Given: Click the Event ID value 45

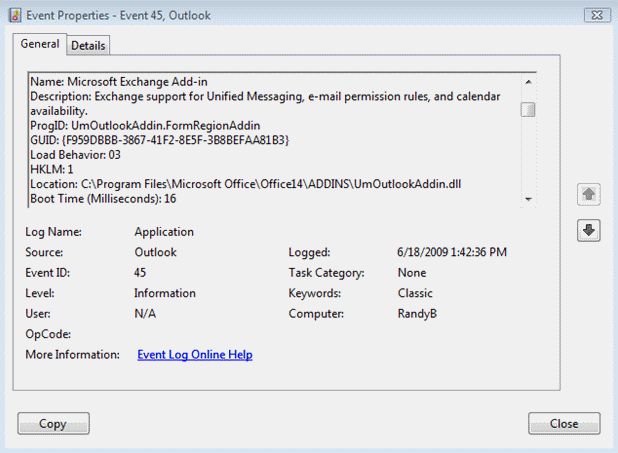Looking at the screenshot, I should pyautogui.click(x=140, y=272).
